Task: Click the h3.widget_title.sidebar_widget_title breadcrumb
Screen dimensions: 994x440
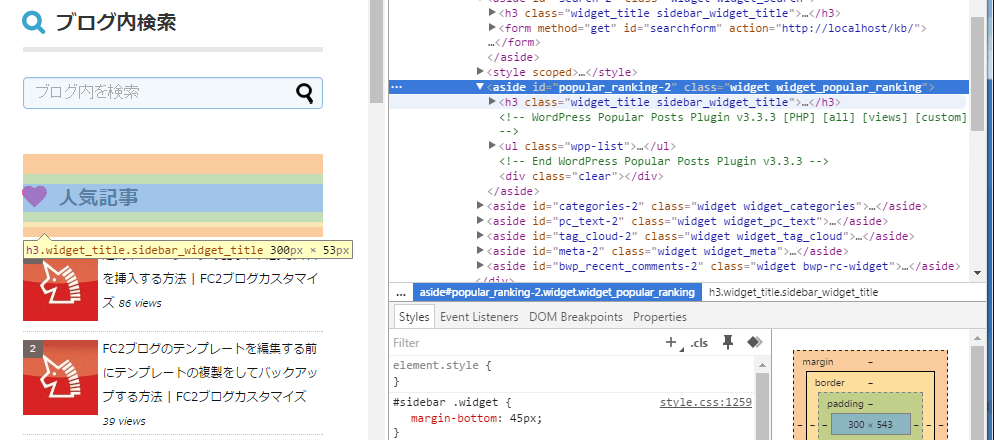Action: (793, 293)
